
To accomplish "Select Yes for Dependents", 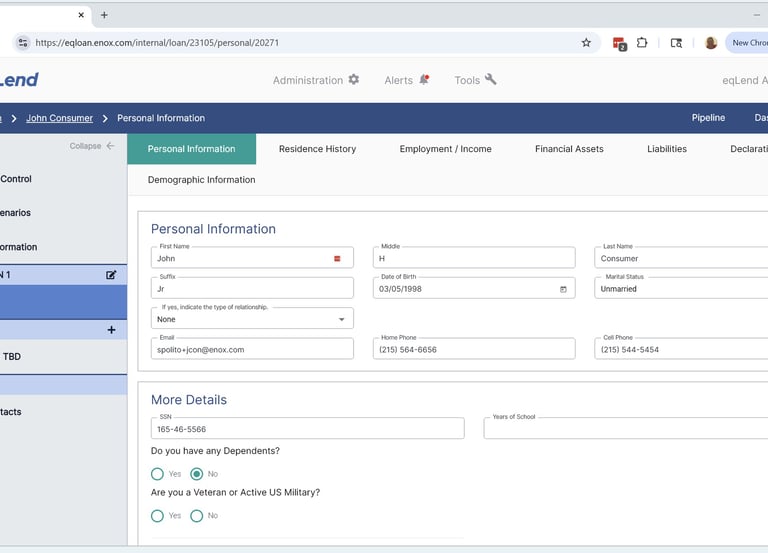I will [x=157, y=474].
